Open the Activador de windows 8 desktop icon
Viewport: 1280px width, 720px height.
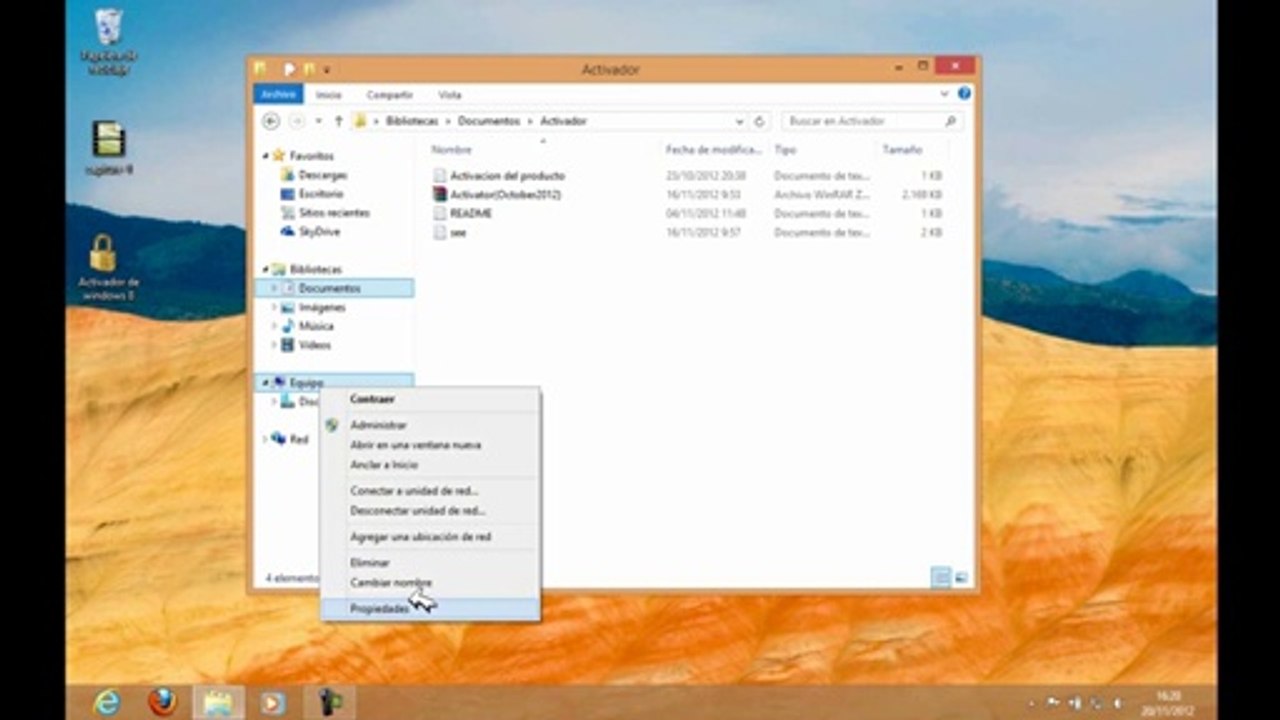105,267
